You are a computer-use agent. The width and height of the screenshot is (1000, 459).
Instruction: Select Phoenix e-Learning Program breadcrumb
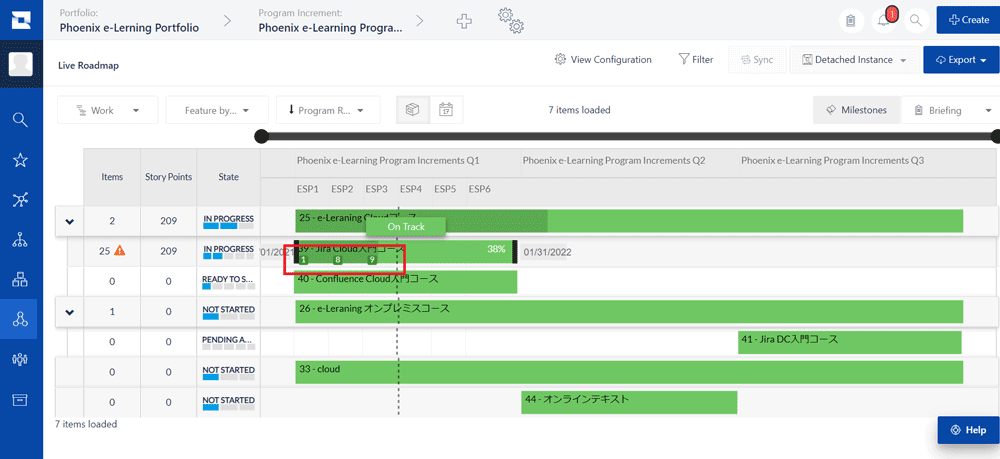[x=330, y=27]
